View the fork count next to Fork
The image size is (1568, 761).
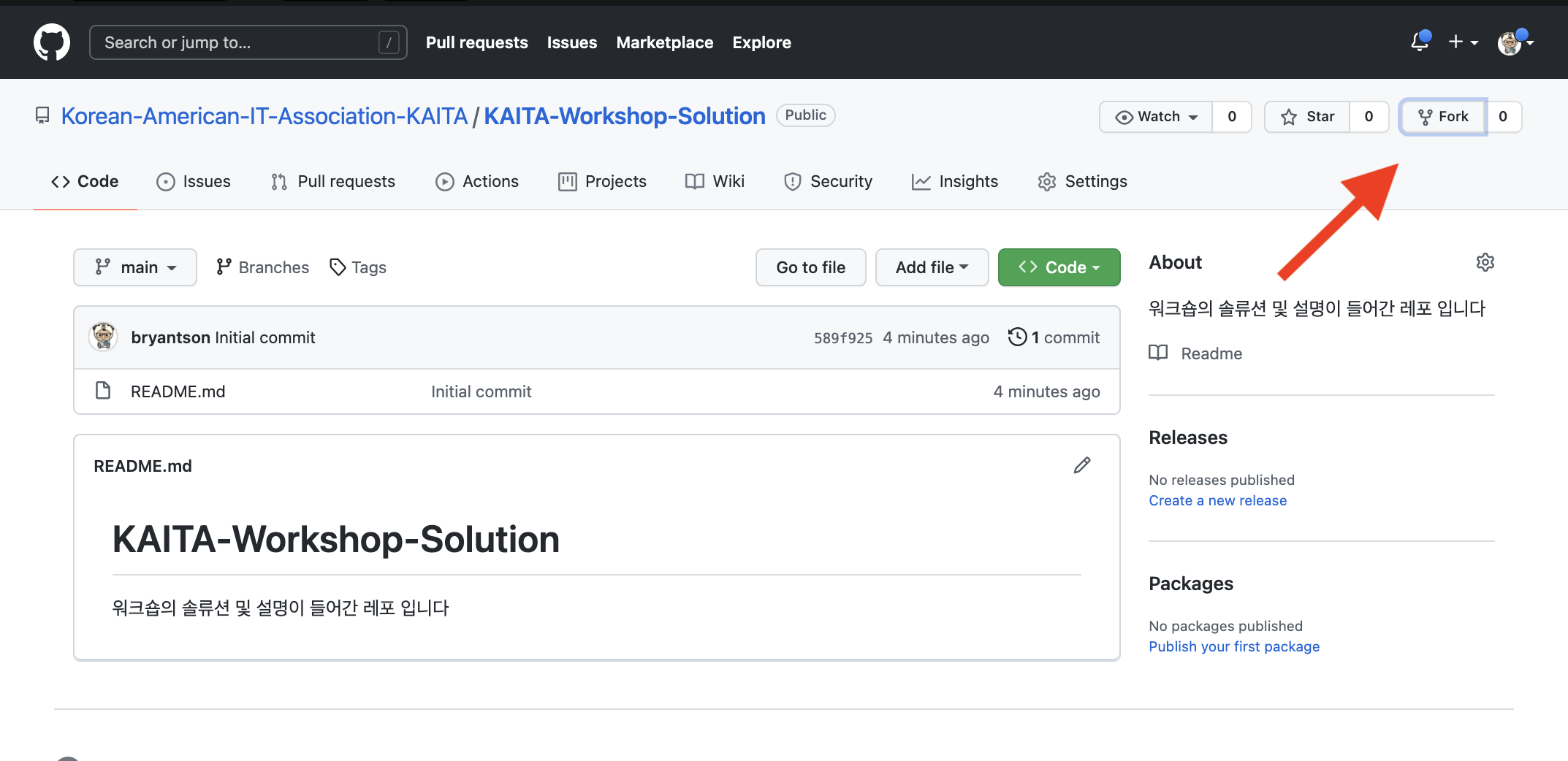pyautogui.click(x=1503, y=117)
